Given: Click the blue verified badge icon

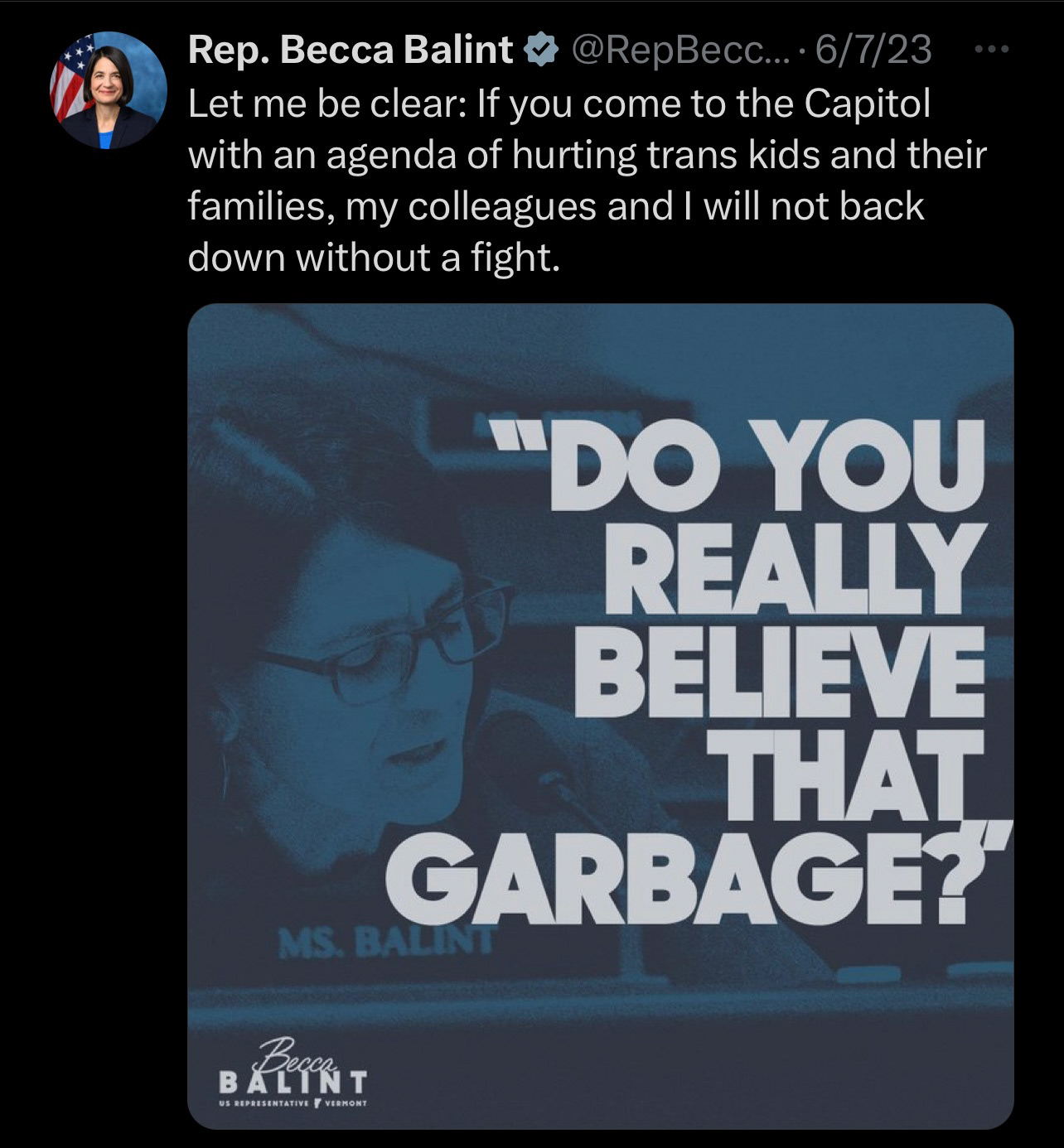Looking at the screenshot, I should tap(540, 51).
